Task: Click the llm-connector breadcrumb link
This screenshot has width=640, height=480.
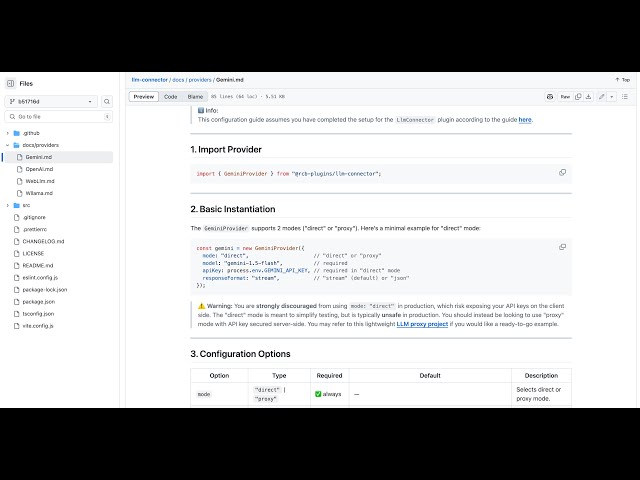Action: tap(149, 80)
